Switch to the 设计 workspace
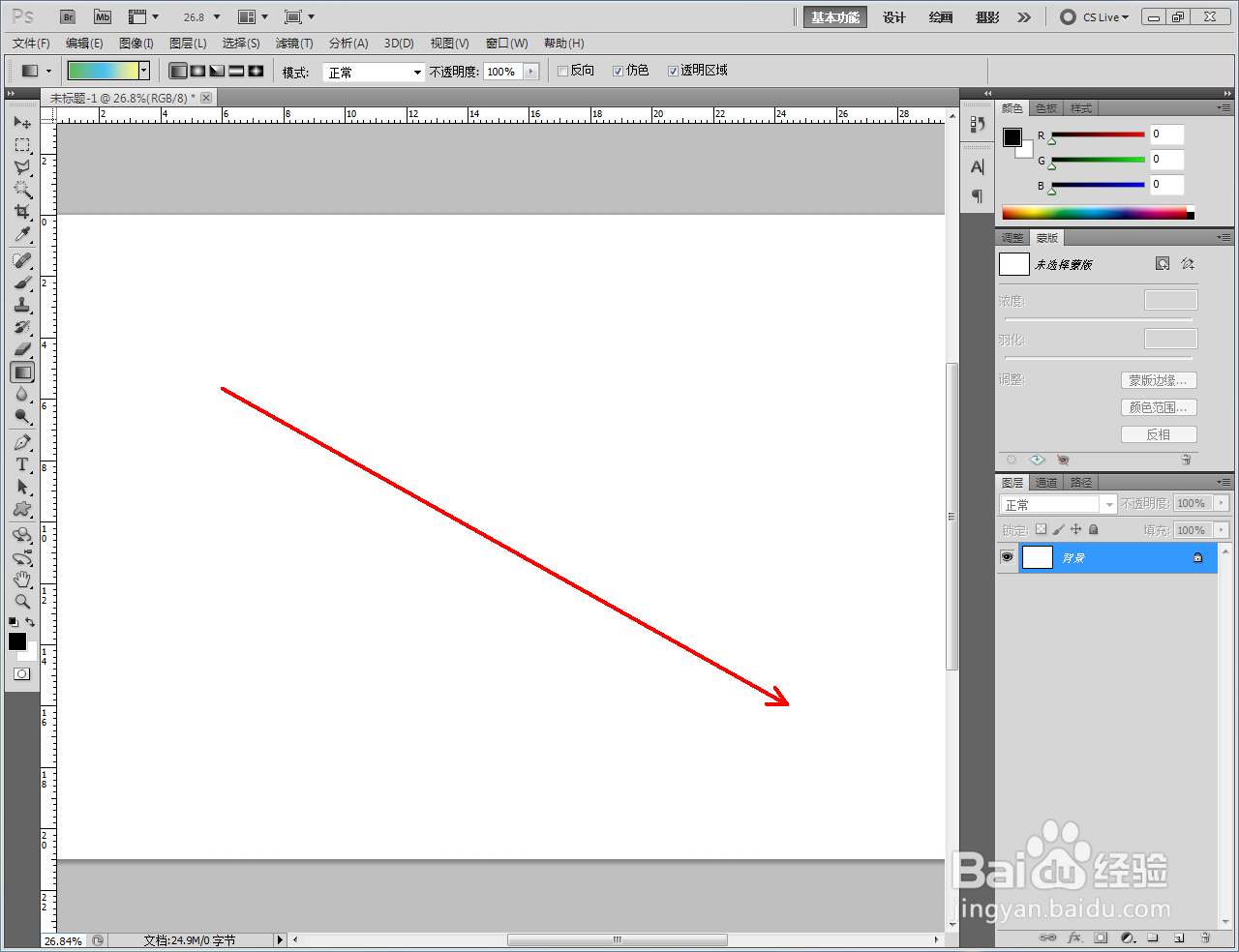Image resolution: width=1239 pixels, height=952 pixels. pos(894,17)
